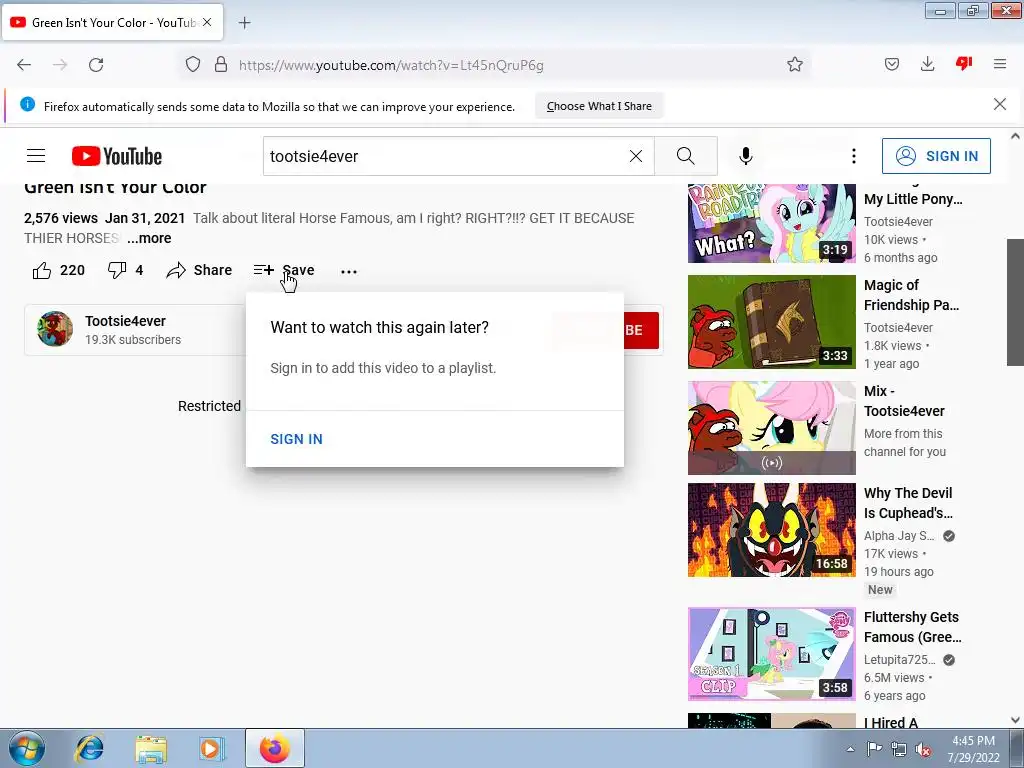Click the partly hidden red Subscribe button
Viewport: 1024px width, 768px height.
click(641, 330)
